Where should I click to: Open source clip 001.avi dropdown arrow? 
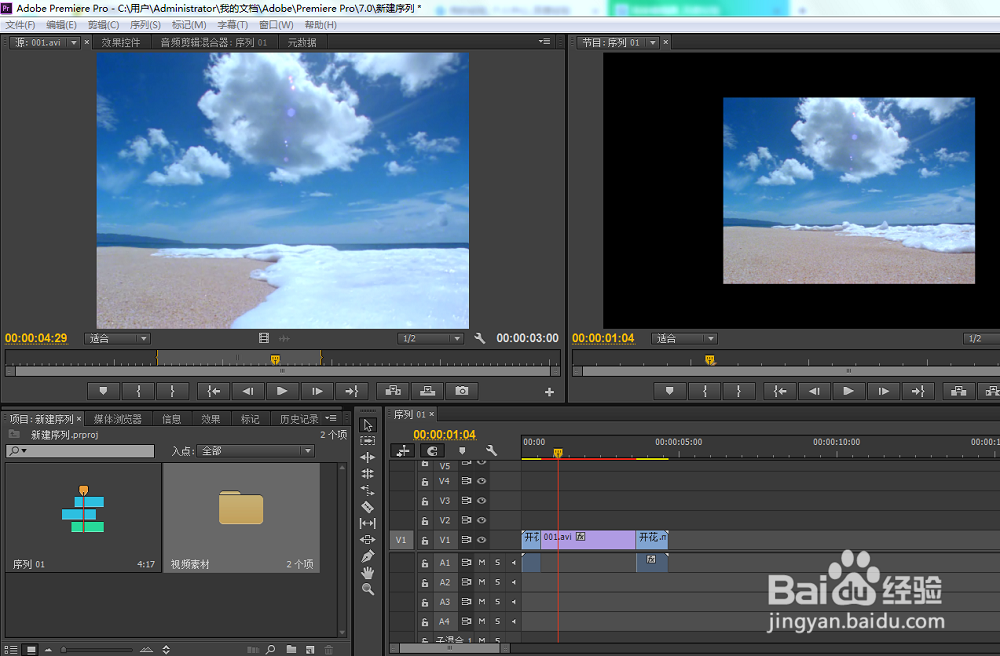tap(74, 43)
